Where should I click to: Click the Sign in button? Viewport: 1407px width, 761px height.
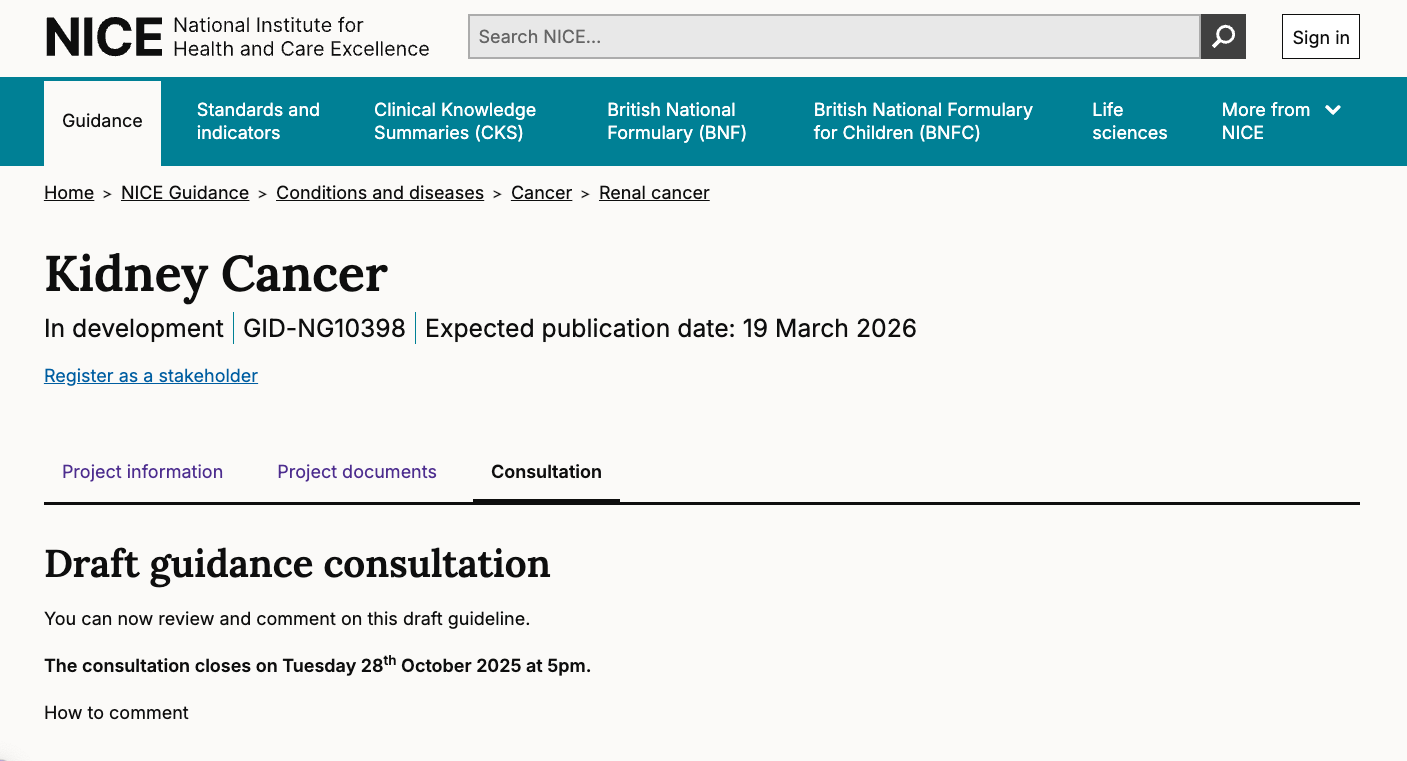pos(1320,37)
